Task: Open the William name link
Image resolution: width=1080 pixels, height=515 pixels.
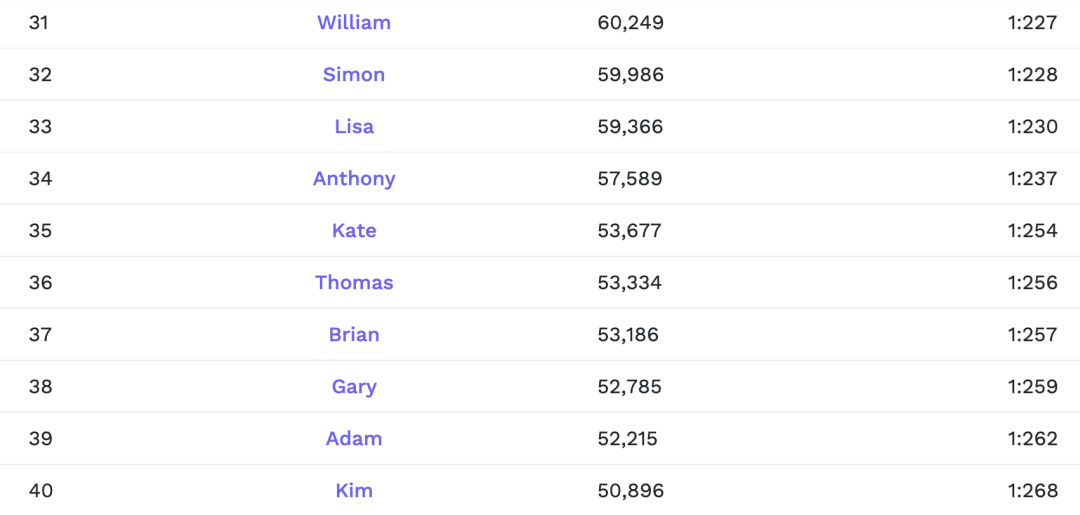Action: pyautogui.click(x=354, y=22)
